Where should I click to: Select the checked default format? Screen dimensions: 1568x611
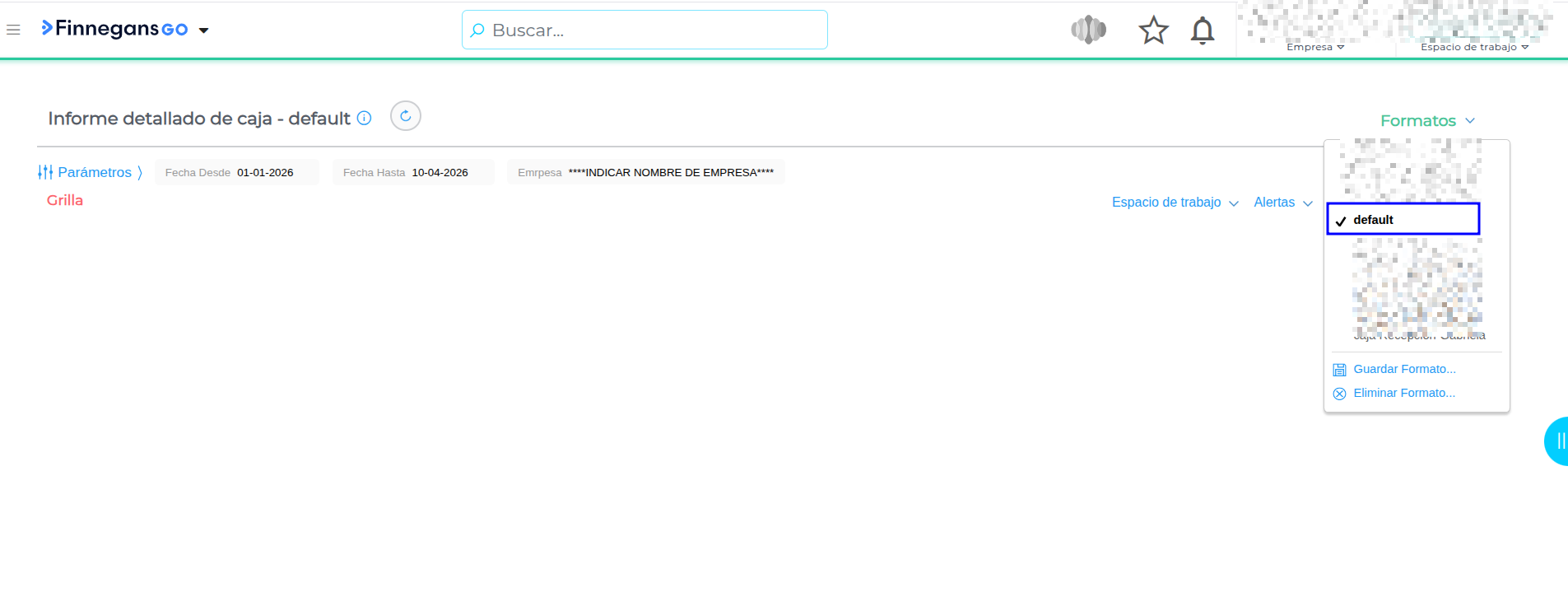pos(1403,220)
